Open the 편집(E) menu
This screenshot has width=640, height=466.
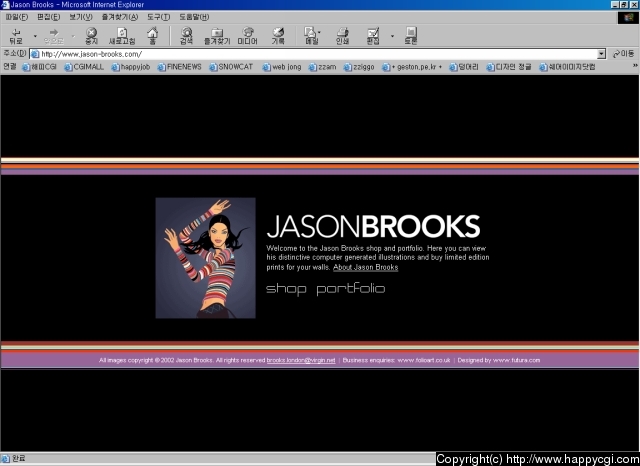(x=49, y=17)
